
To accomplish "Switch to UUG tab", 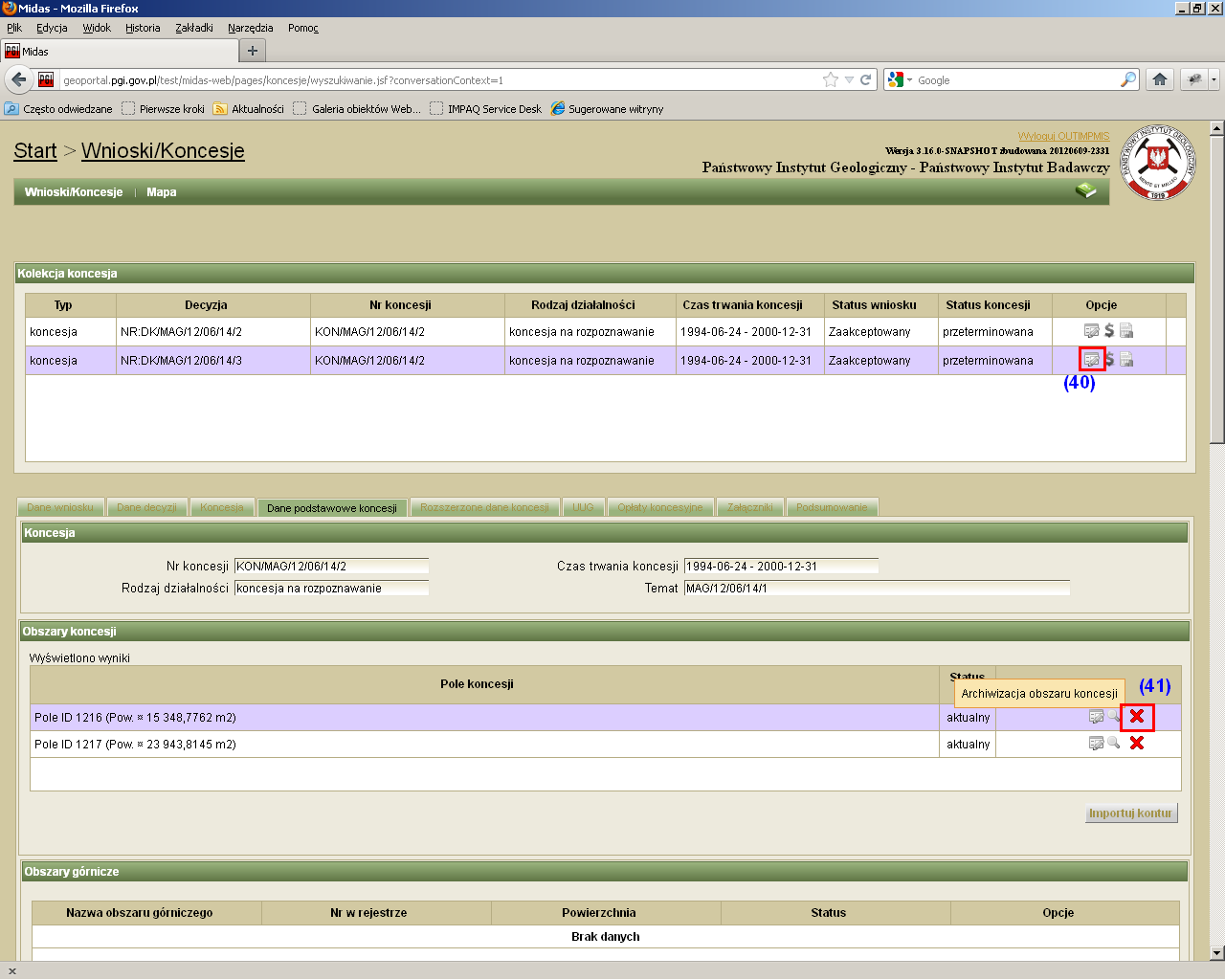I will (x=584, y=507).
